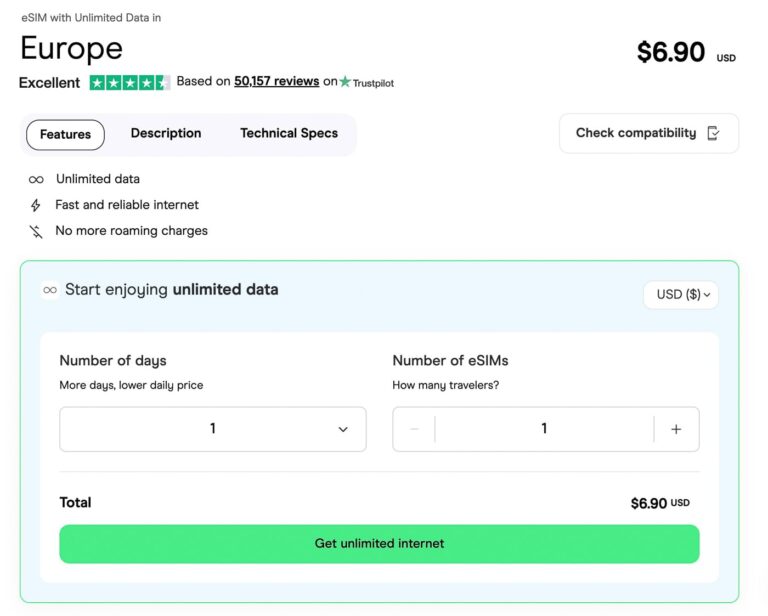
Task: Click the green Trustpilot star rating
Action: click(129, 82)
